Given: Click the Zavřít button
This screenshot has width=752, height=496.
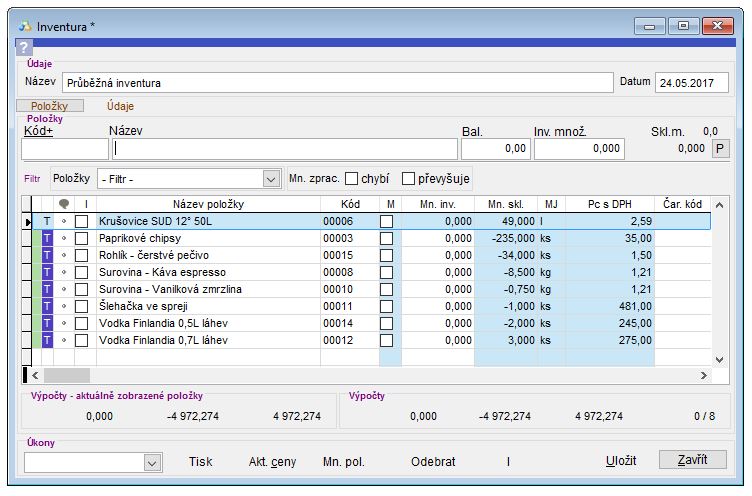Looking at the screenshot, I should tap(692, 460).
